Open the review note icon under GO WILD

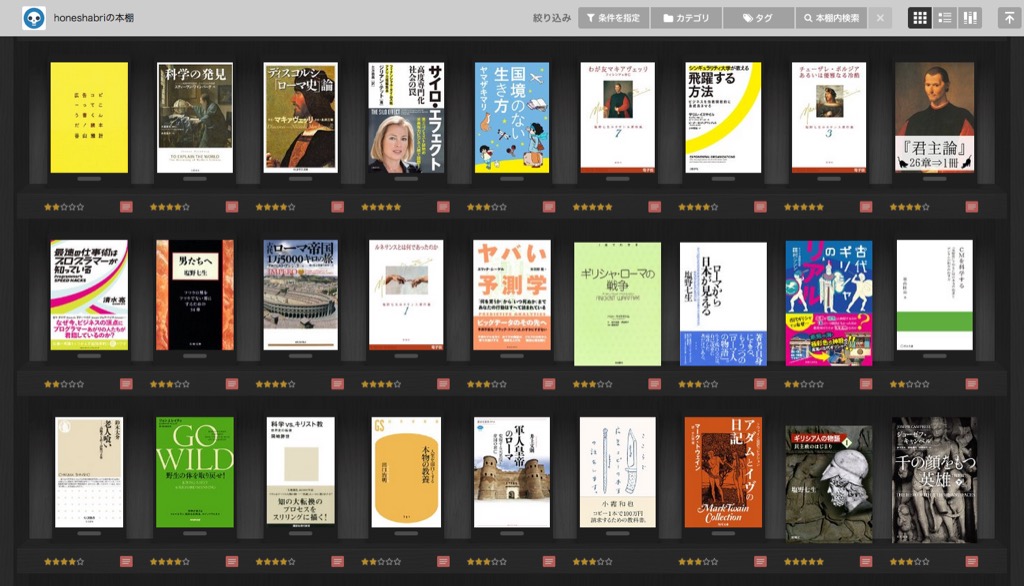coord(232,561)
